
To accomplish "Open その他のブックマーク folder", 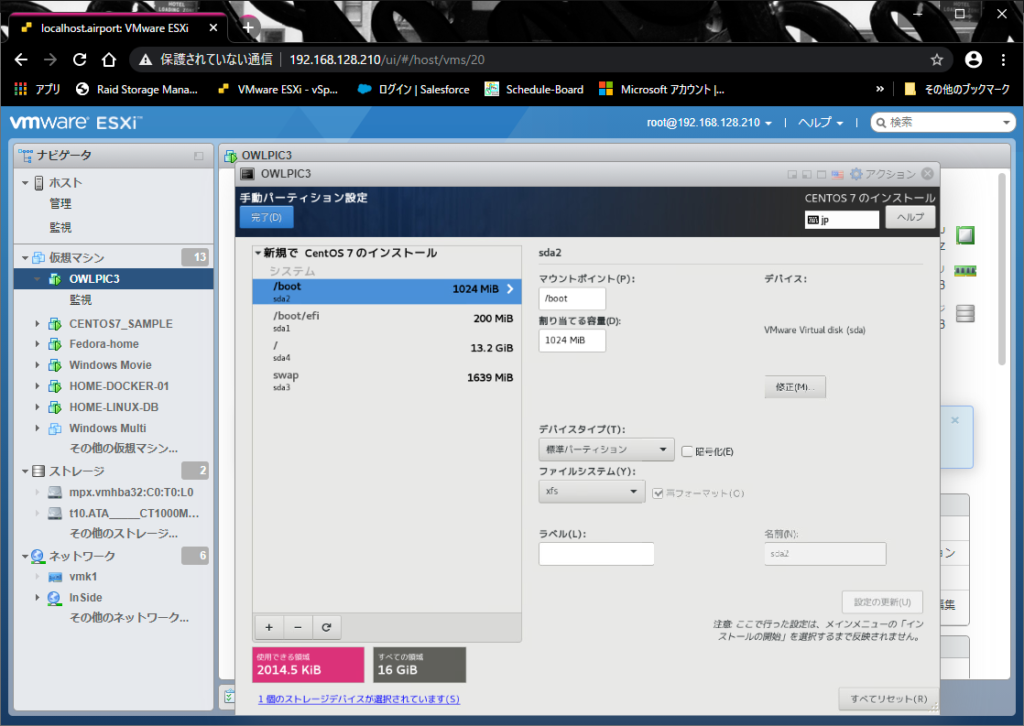I will pyautogui.click(x=957, y=89).
